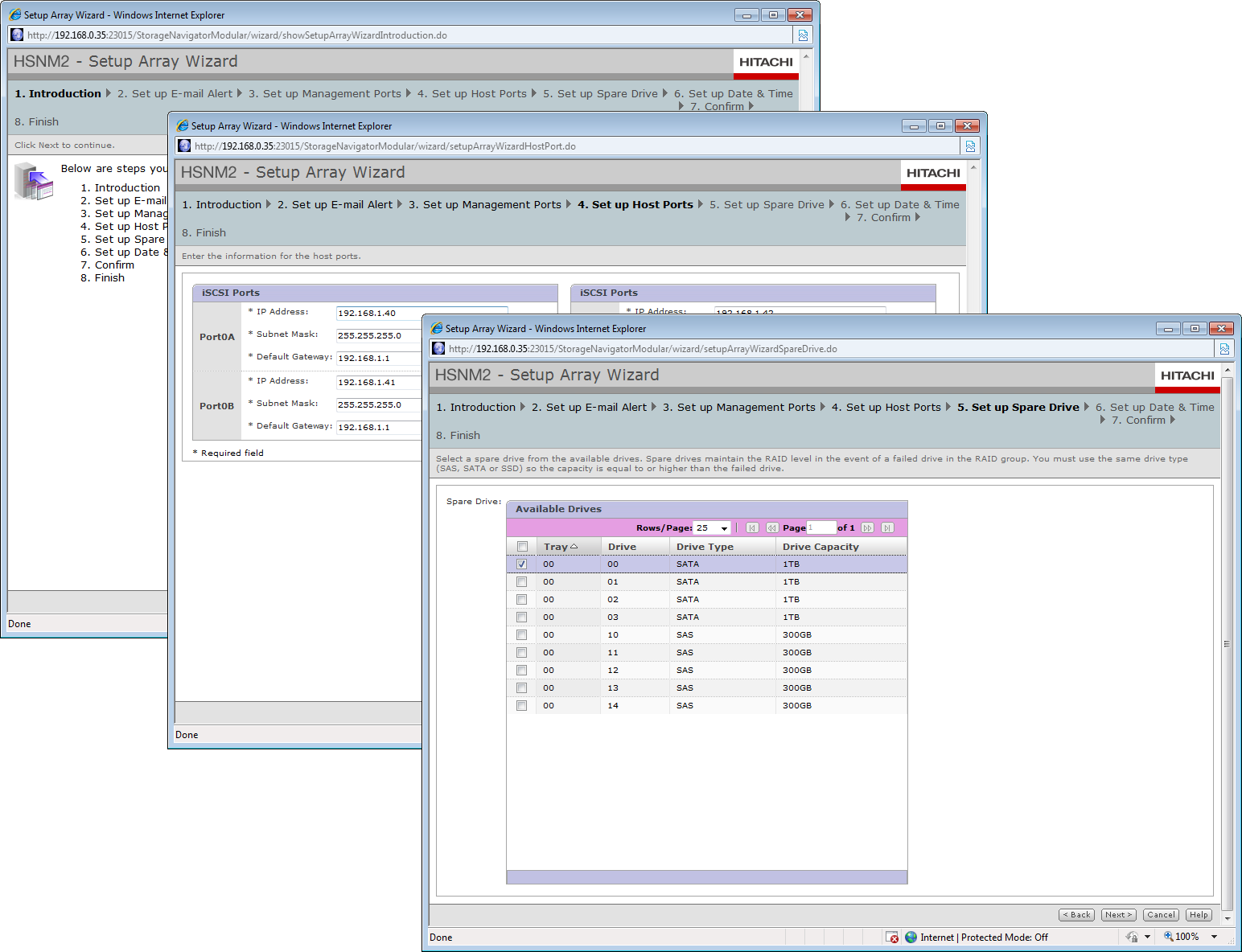
Task: Open zoom level dropdown arrow in status bar
Action: (1214, 938)
